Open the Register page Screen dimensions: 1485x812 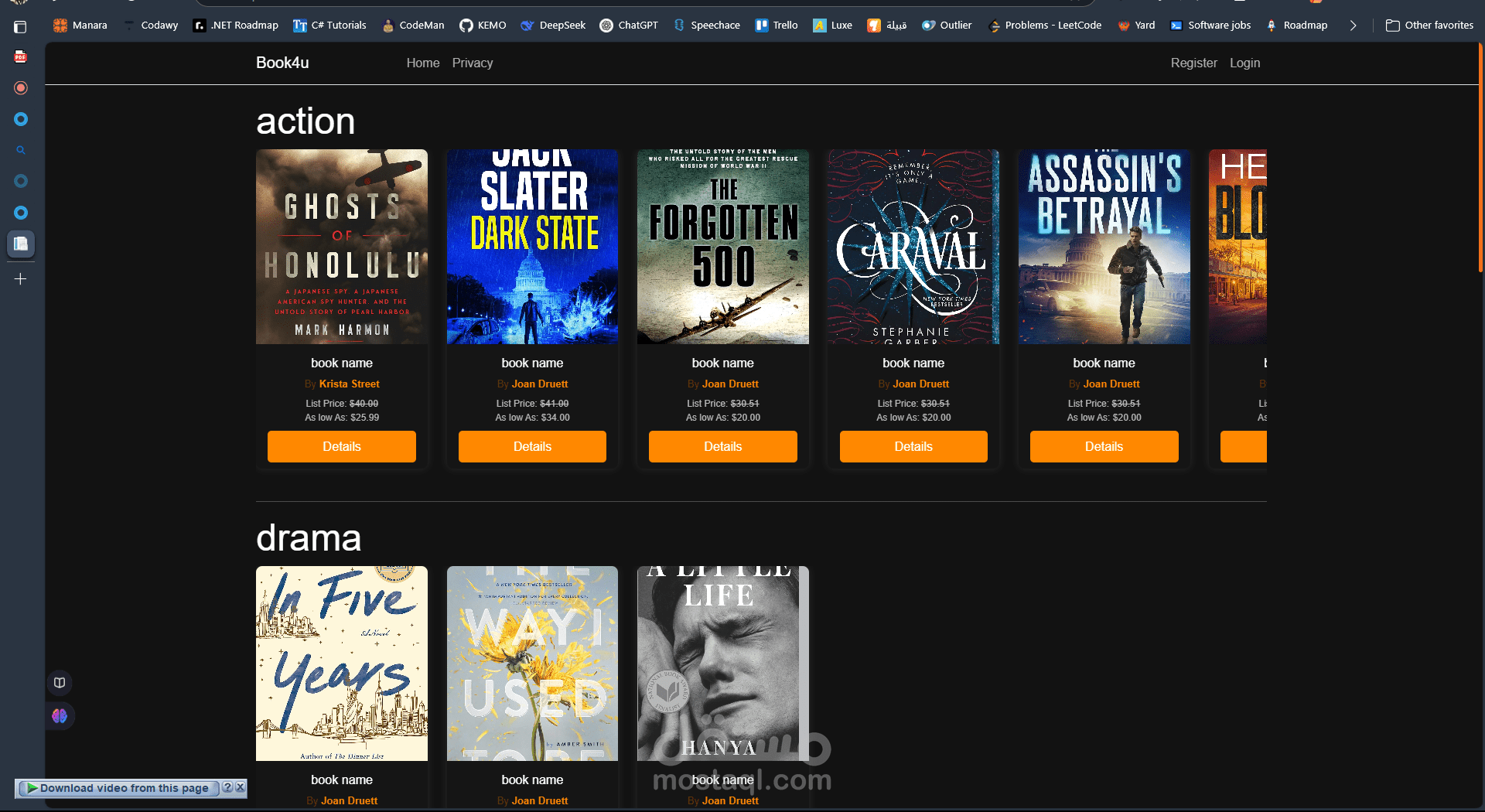[1193, 63]
